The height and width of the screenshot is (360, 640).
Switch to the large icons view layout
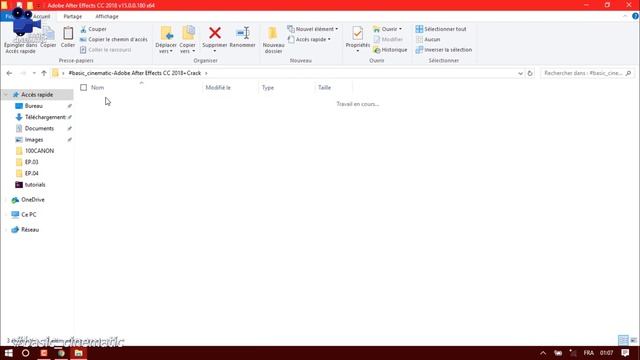click(x=633, y=340)
